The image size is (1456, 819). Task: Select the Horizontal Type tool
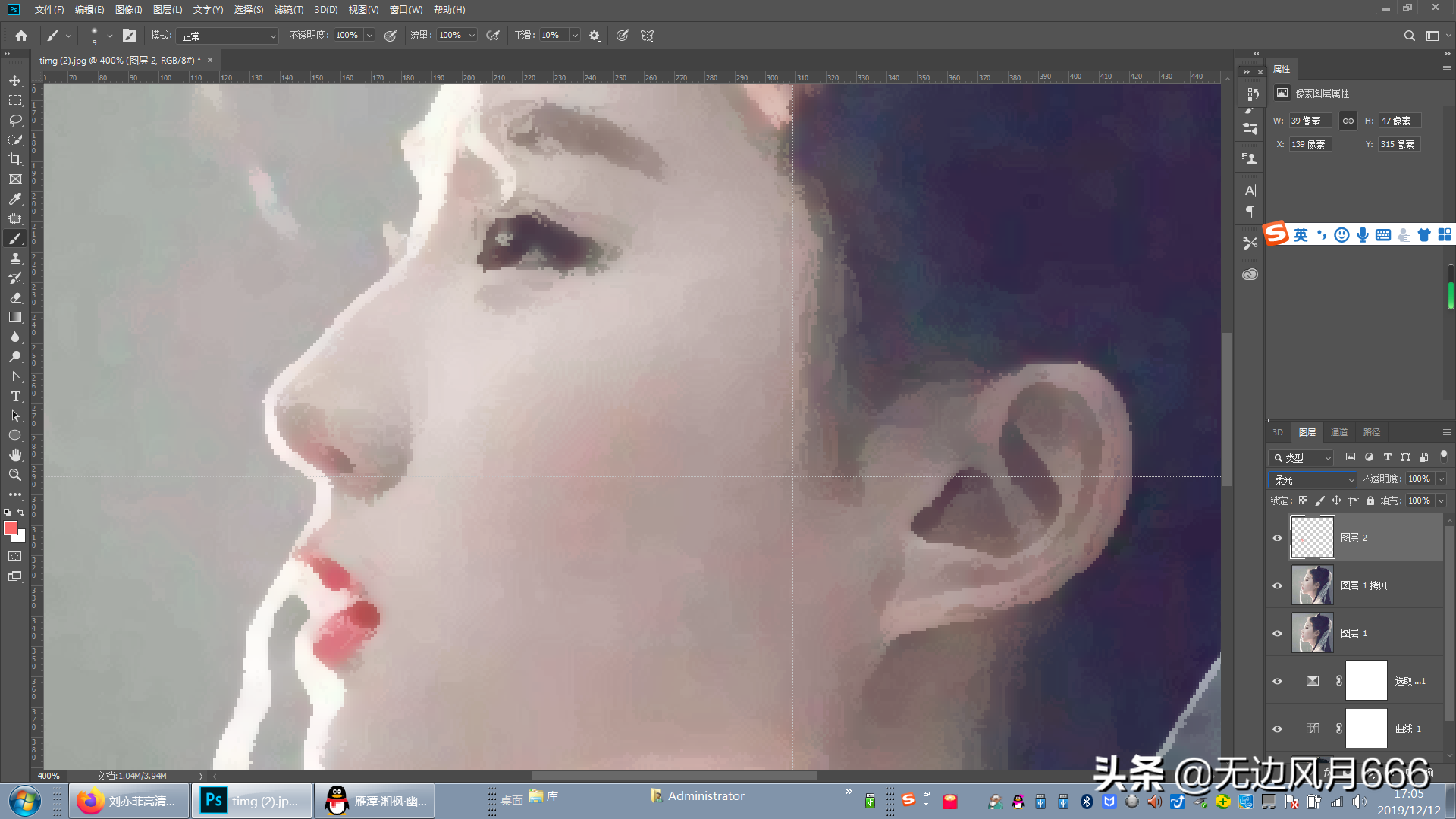(x=15, y=396)
